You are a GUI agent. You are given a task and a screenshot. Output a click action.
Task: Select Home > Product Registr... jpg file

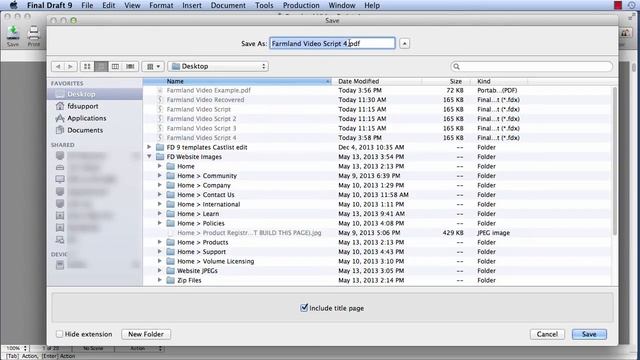(x=249, y=233)
